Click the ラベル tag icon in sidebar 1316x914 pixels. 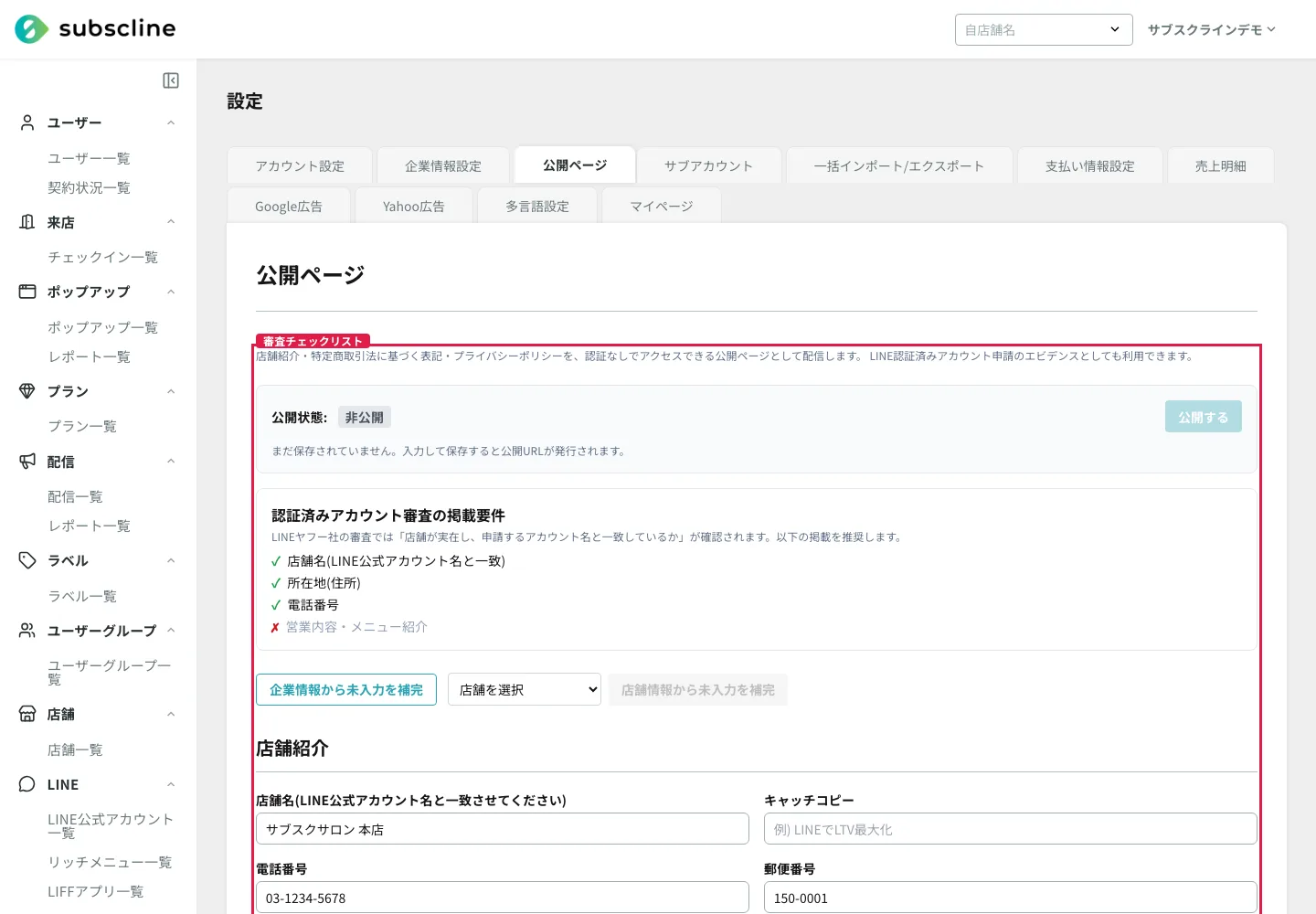27,560
